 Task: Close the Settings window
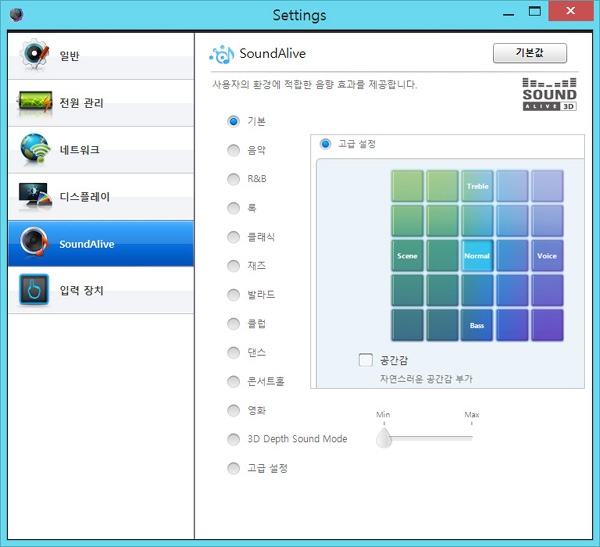(571, 11)
